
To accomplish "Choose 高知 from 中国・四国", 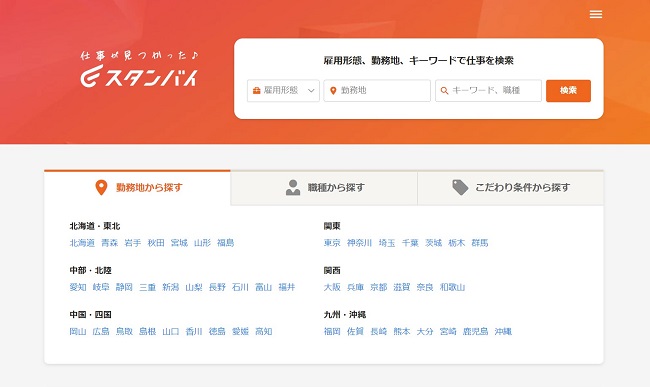I will coord(264,331).
